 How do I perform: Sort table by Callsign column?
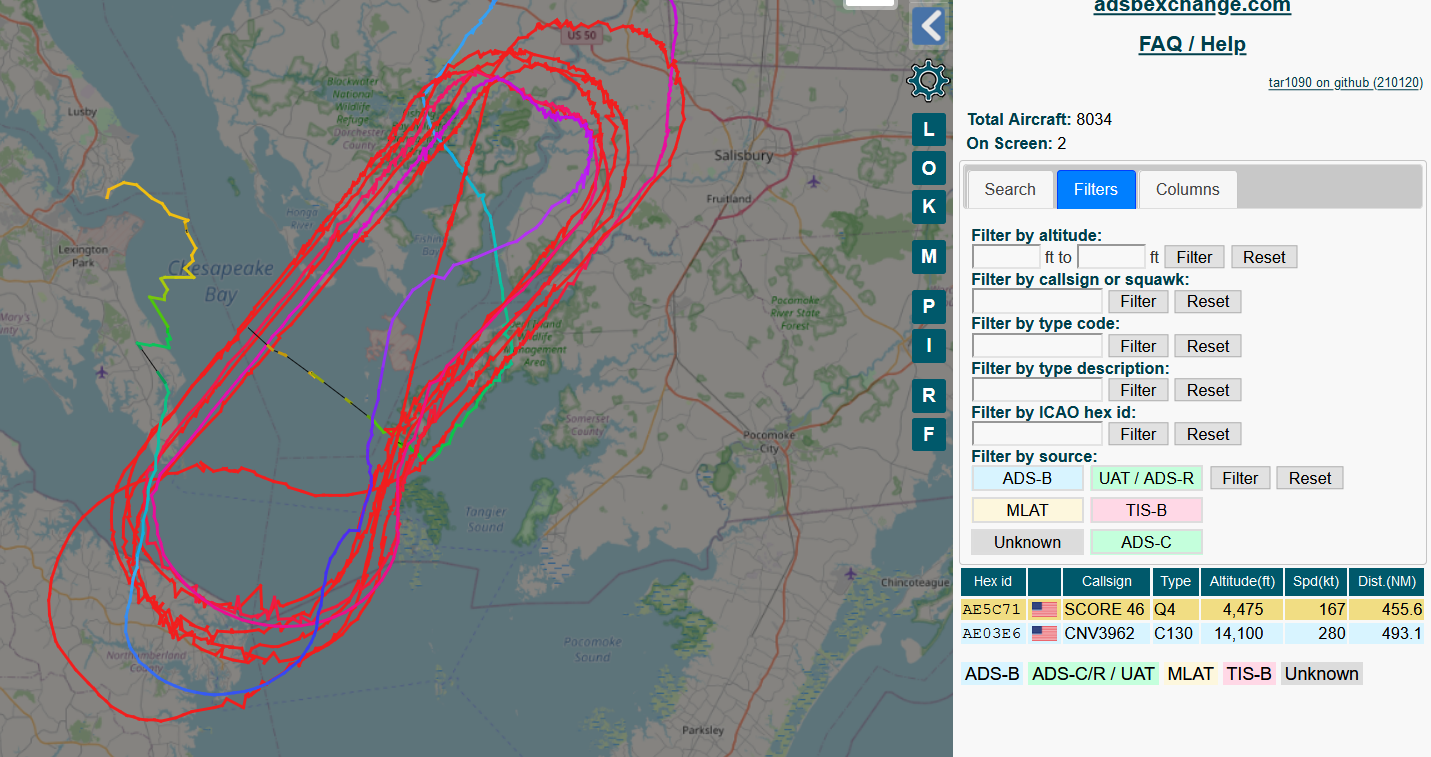coord(1106,581)
